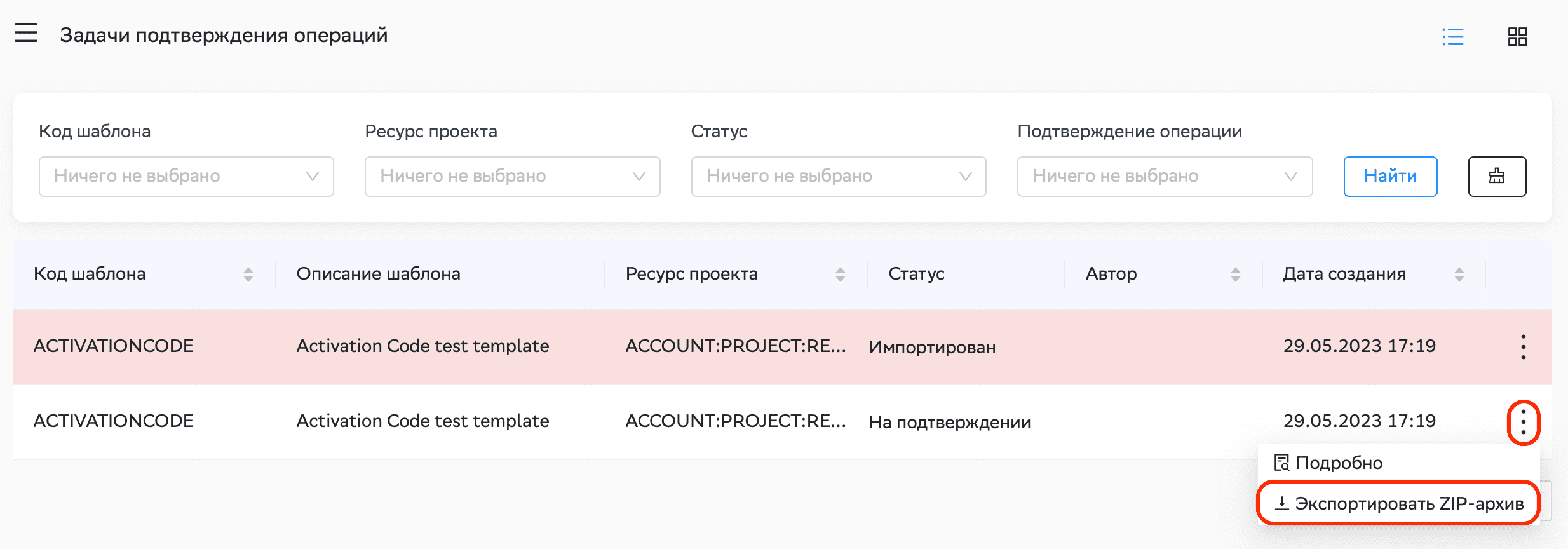Open actions menu for Импортирован row

(1523, 347)
